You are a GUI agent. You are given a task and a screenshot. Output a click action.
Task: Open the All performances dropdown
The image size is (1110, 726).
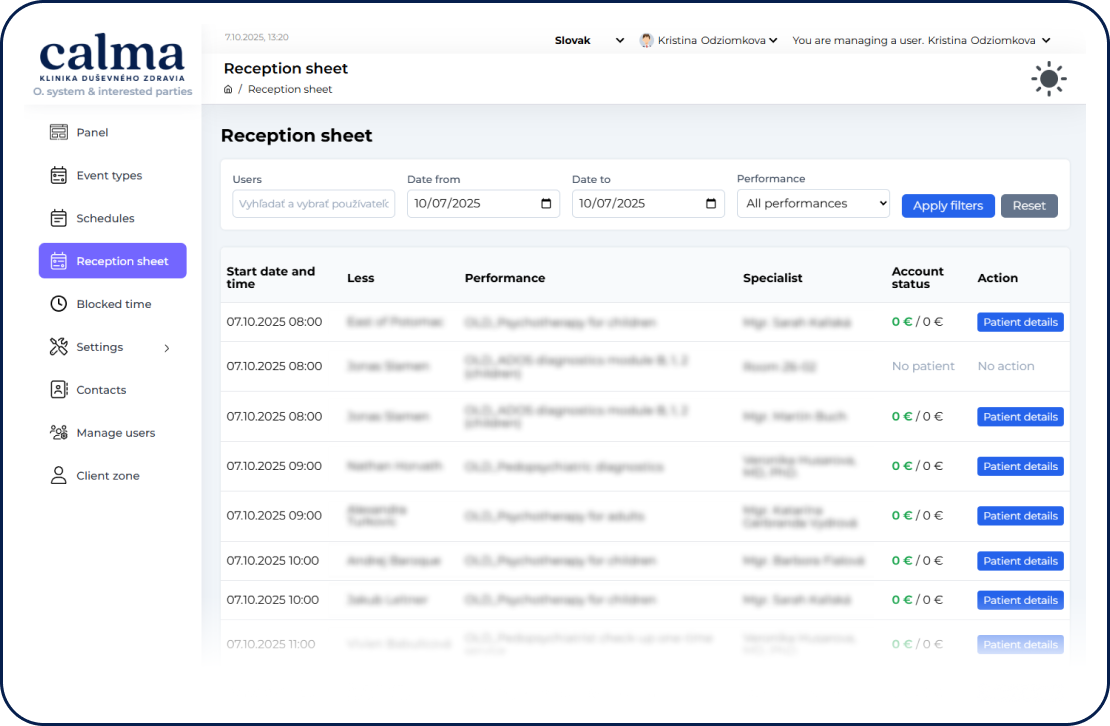(813, 204)
